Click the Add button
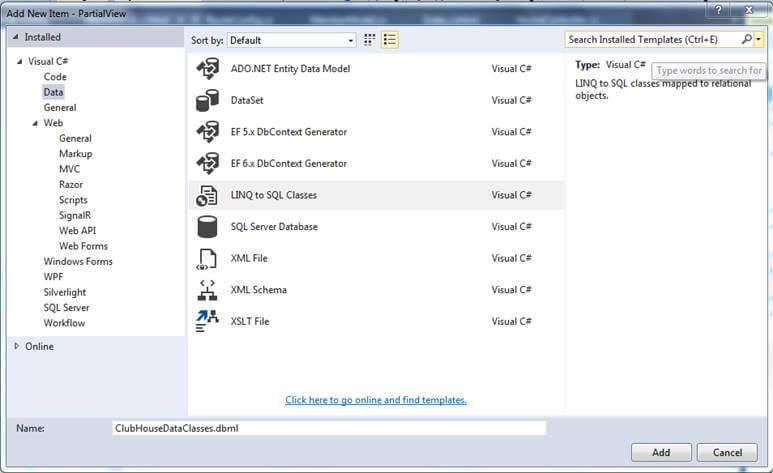This screenshot has height=473, width=773. pyautogui.click(x=661, y=452)
